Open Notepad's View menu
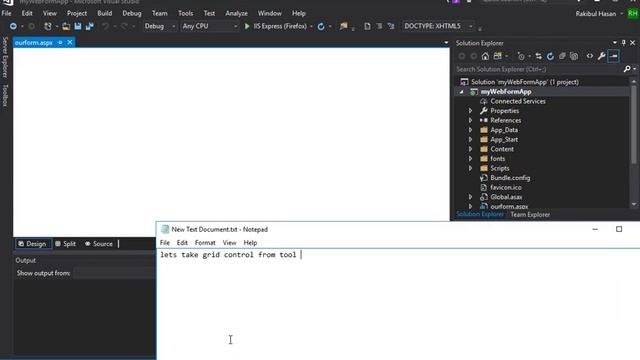Viewport: 640px width, 360px height. pyautogui.click(x=229, y=242)
